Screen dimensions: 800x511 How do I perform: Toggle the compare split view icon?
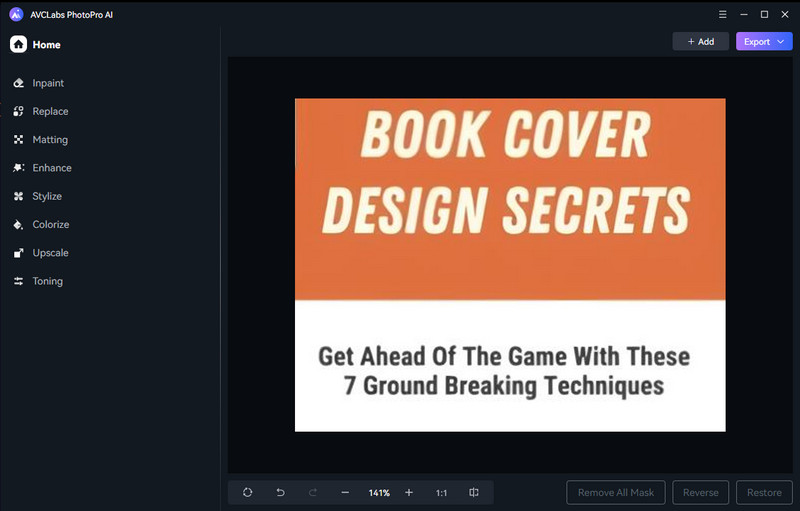[474, 493]
